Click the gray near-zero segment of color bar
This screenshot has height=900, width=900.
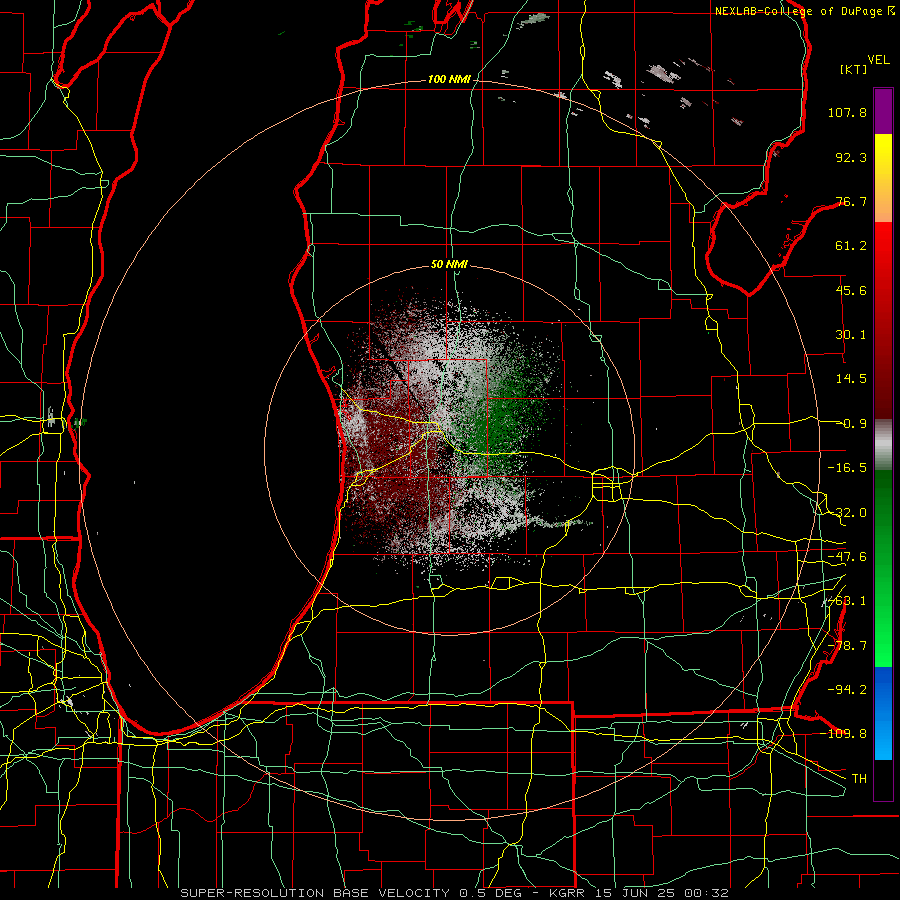(883, 445)
